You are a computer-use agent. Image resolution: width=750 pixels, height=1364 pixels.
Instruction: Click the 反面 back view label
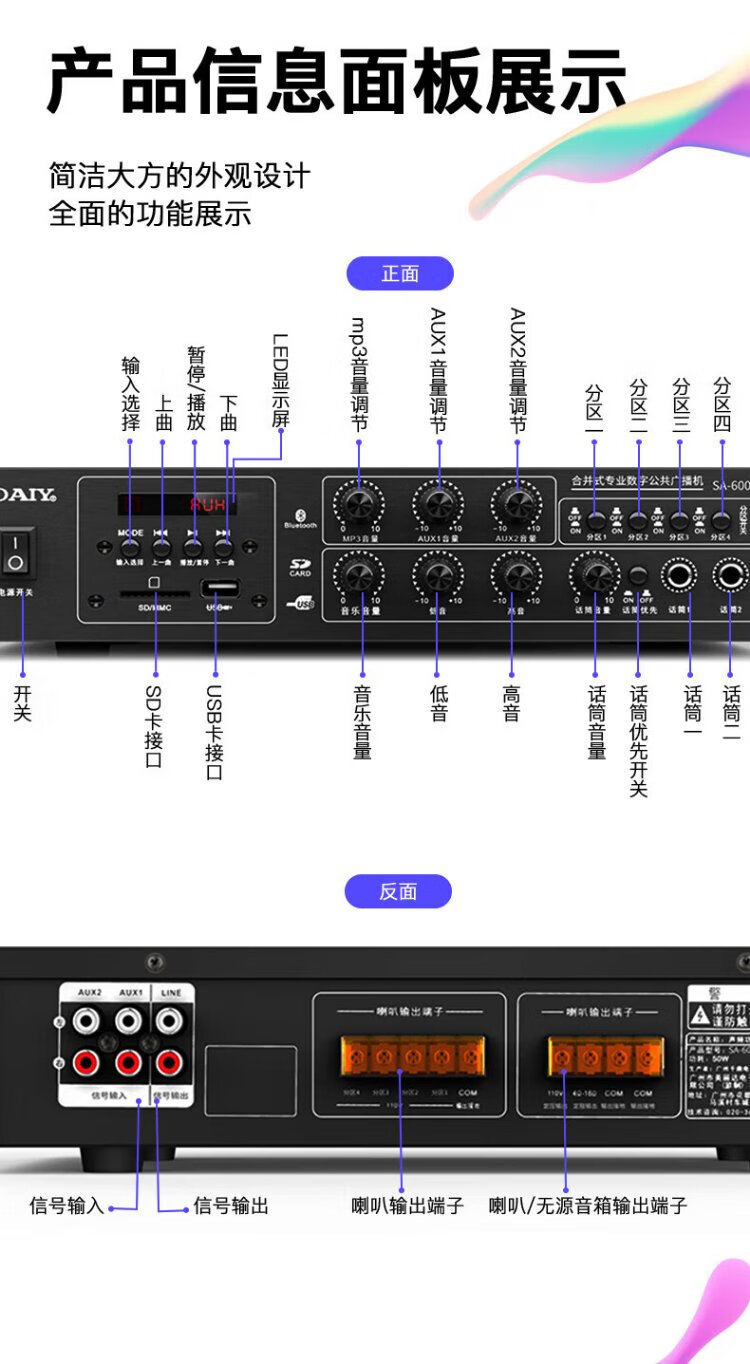click(x=398, y=891)
